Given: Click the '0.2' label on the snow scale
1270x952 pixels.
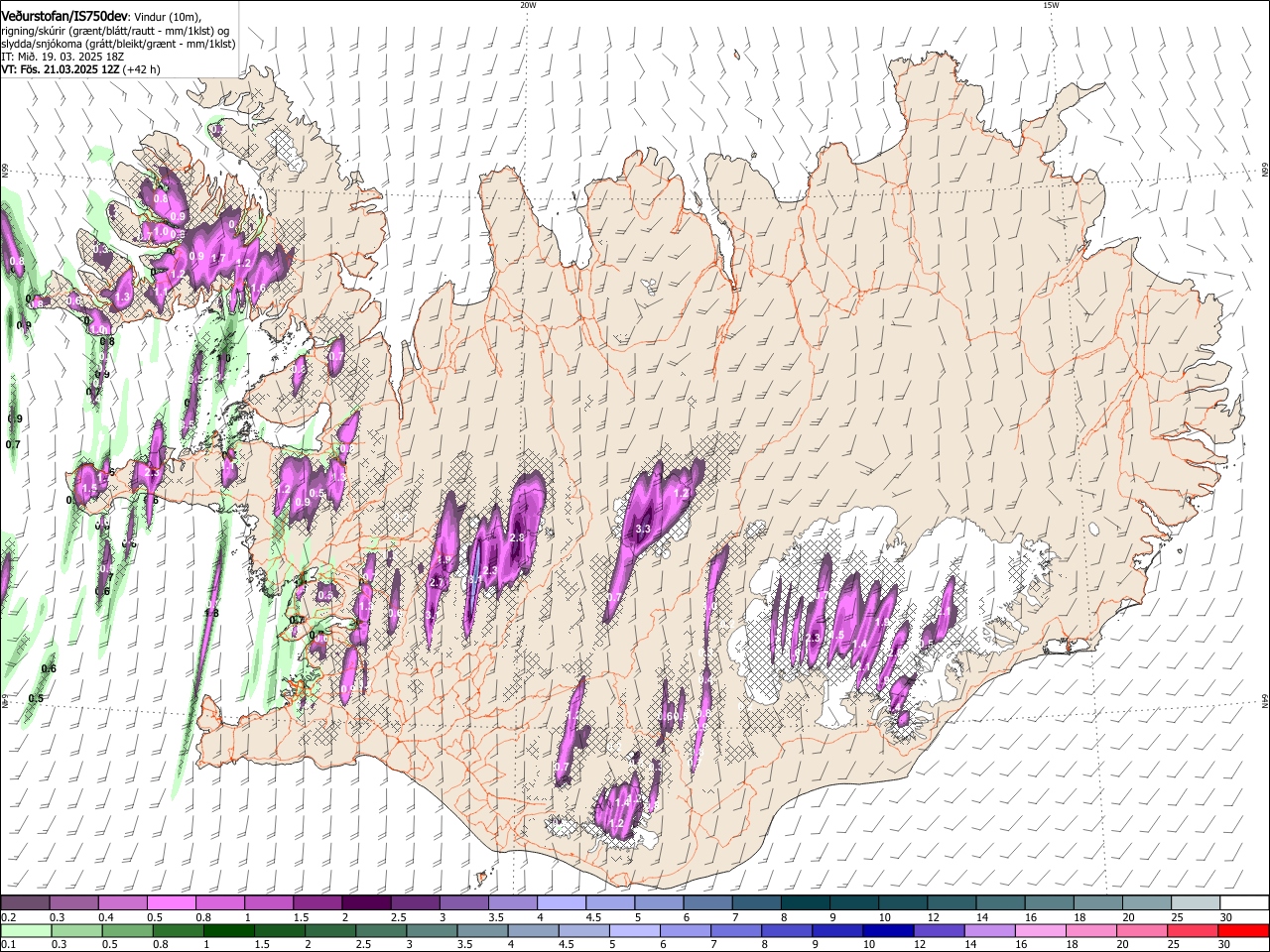Looking at the screenshot, I should pyautogui.click(x=8, y=917).
